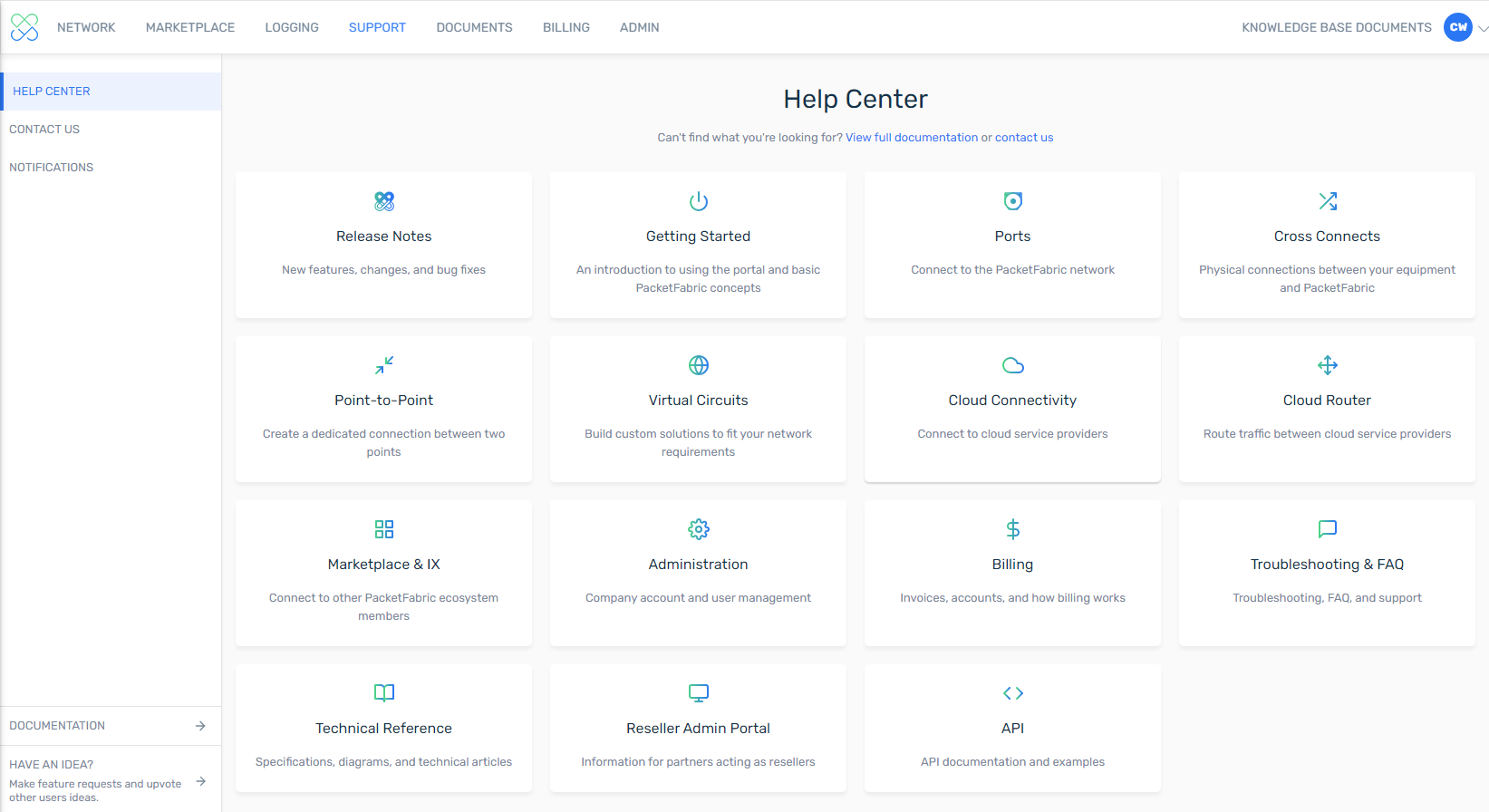
Task: Open the Network menu
Action: tap(86, 27)
